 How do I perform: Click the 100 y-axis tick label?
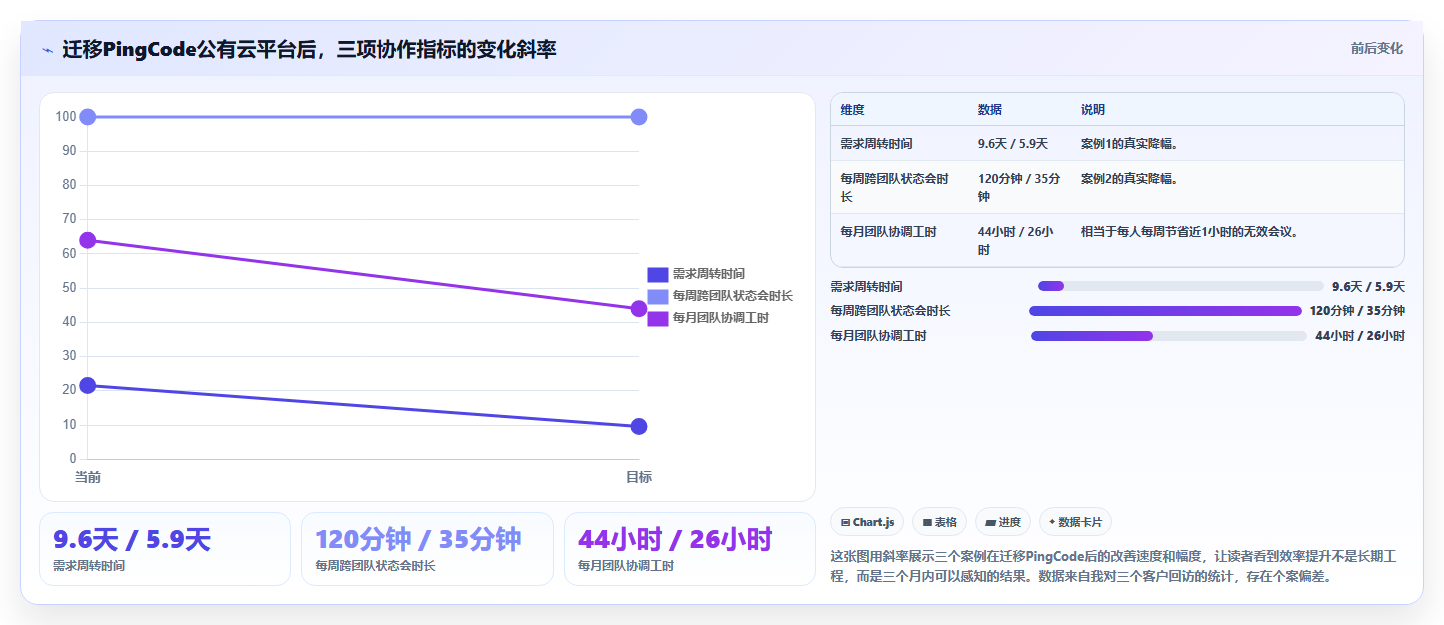click(66, 117)
